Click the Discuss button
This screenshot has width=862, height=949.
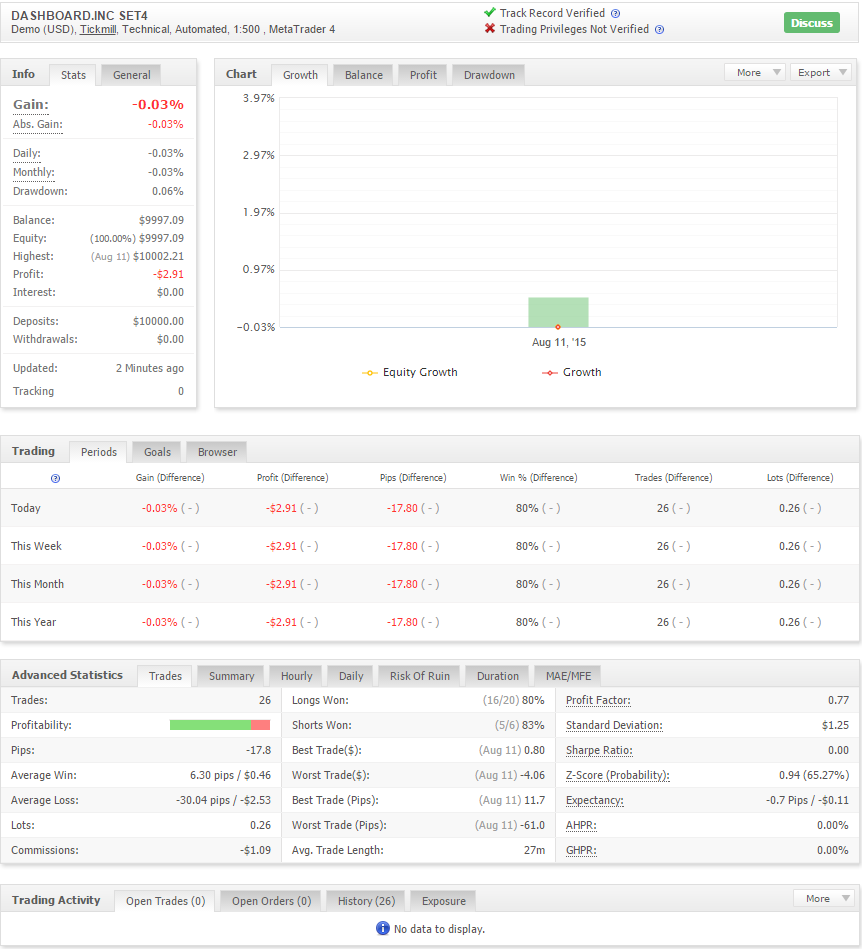point(811,23)
